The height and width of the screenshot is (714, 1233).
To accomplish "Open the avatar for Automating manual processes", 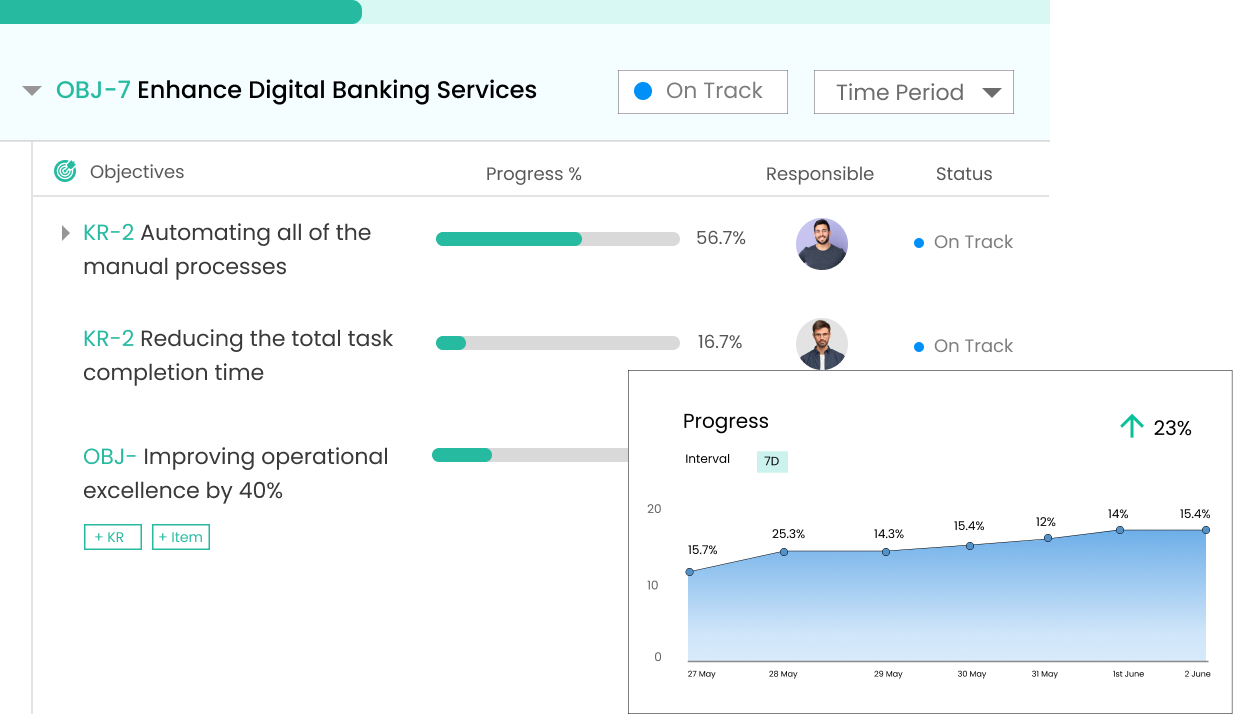I will click(822, 243).
